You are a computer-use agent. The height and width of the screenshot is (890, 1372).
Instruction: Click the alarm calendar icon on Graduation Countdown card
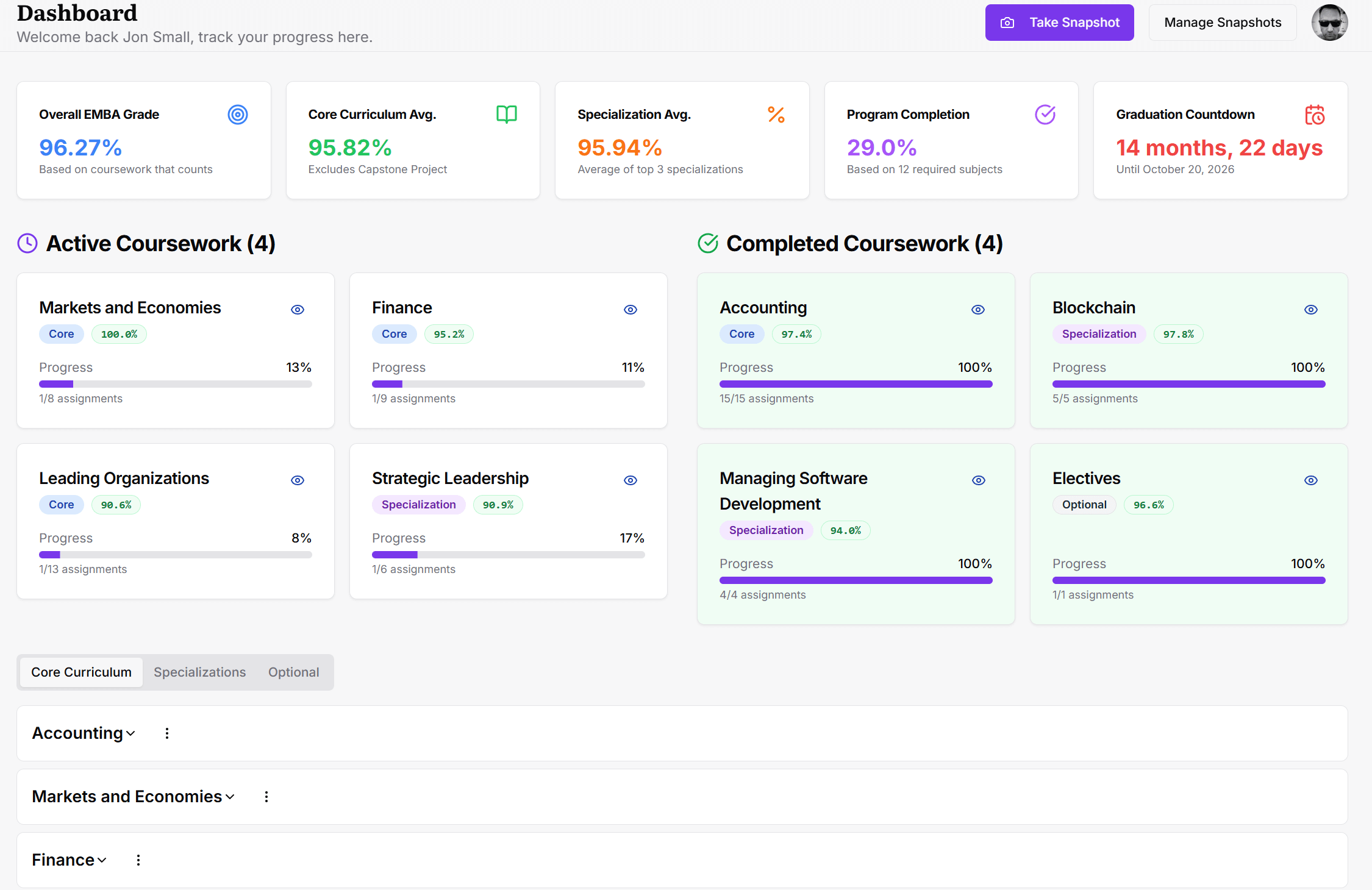(1315, 114)
